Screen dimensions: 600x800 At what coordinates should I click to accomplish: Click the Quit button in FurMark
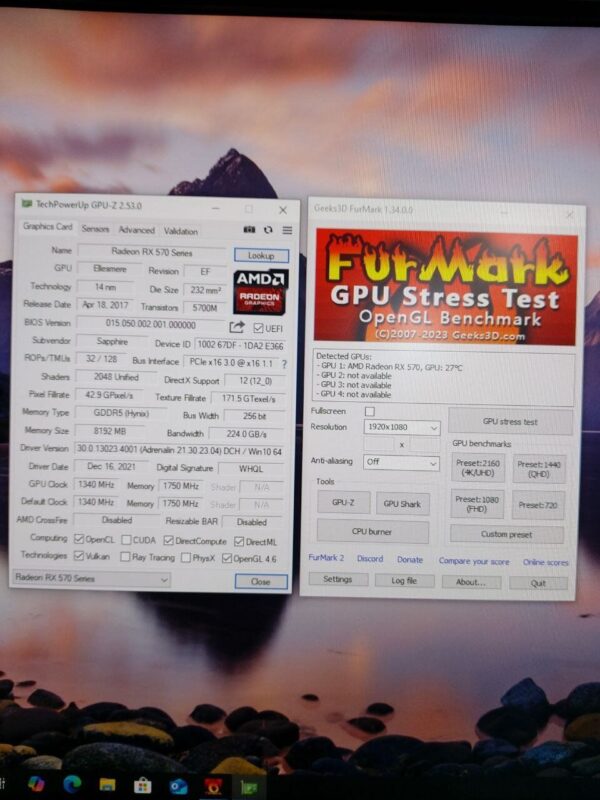coord(538,583)
